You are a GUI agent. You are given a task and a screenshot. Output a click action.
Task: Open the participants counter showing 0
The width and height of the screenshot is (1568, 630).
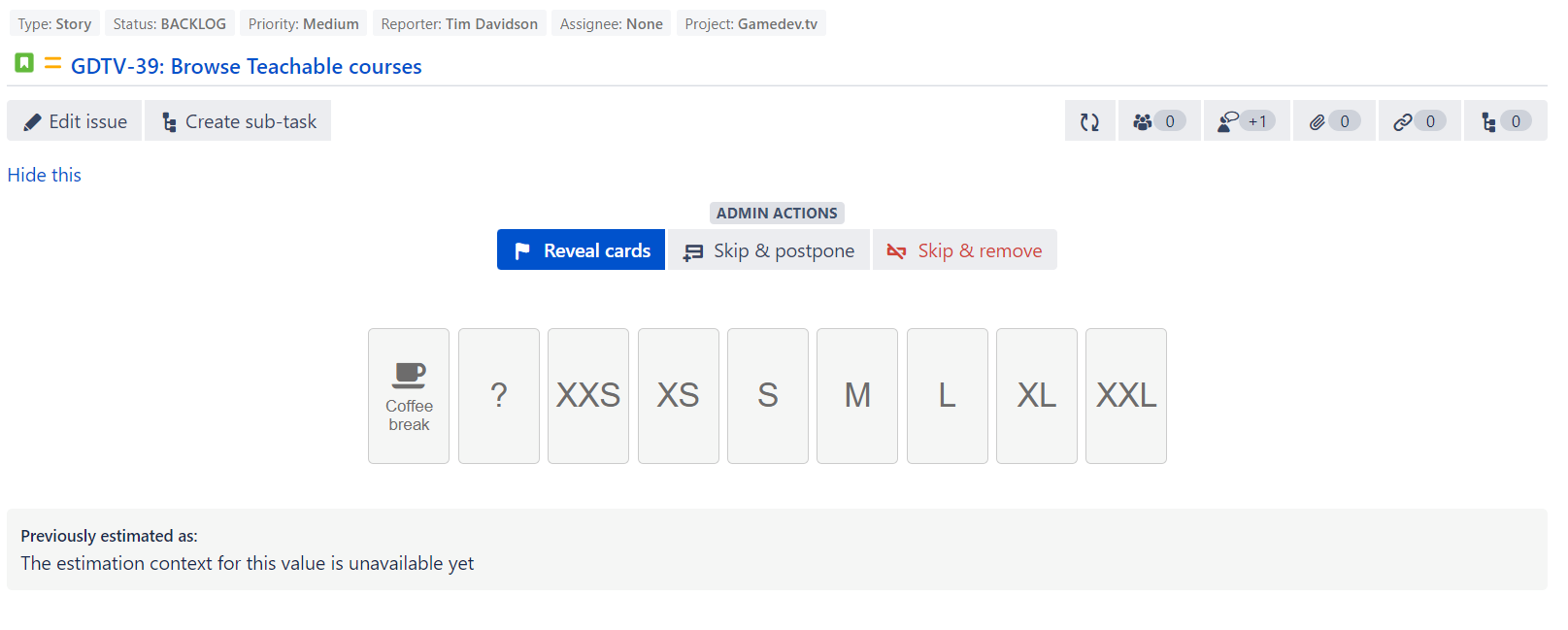(1159, 121)
